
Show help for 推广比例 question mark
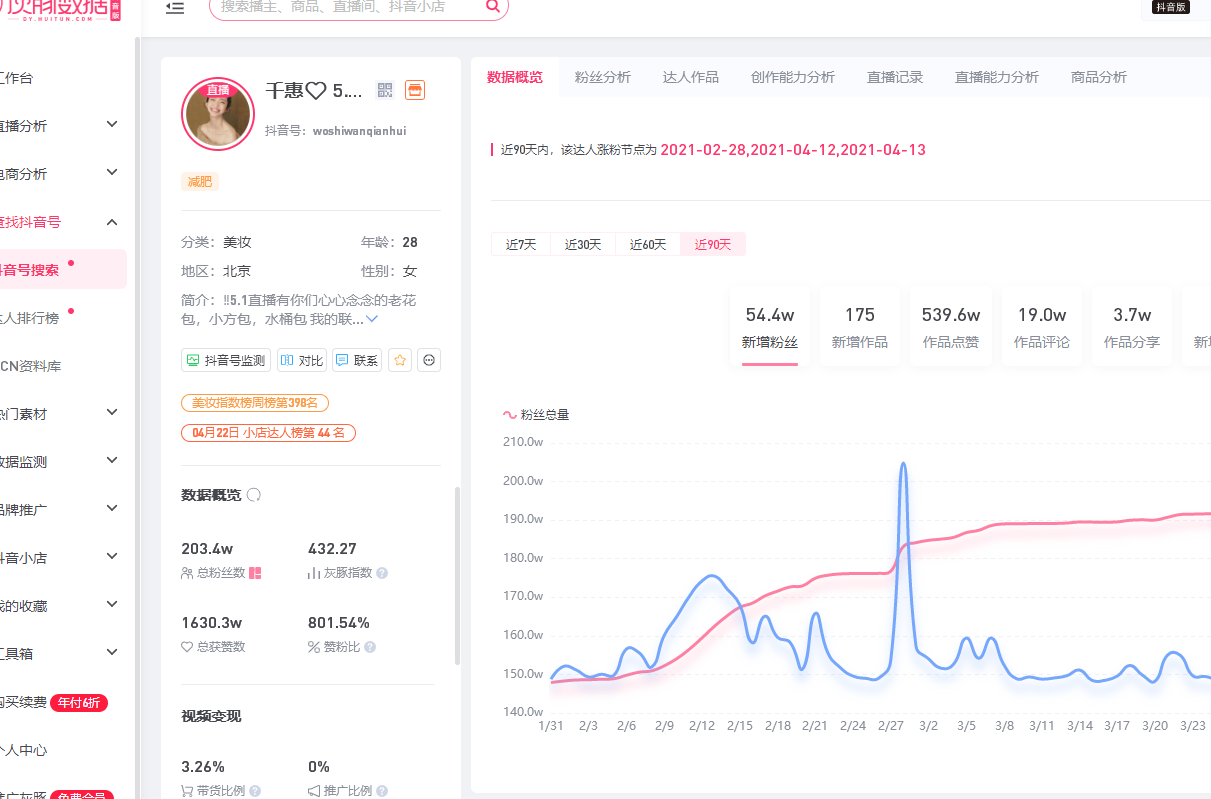pyautogui.click(x=382, y=791)
